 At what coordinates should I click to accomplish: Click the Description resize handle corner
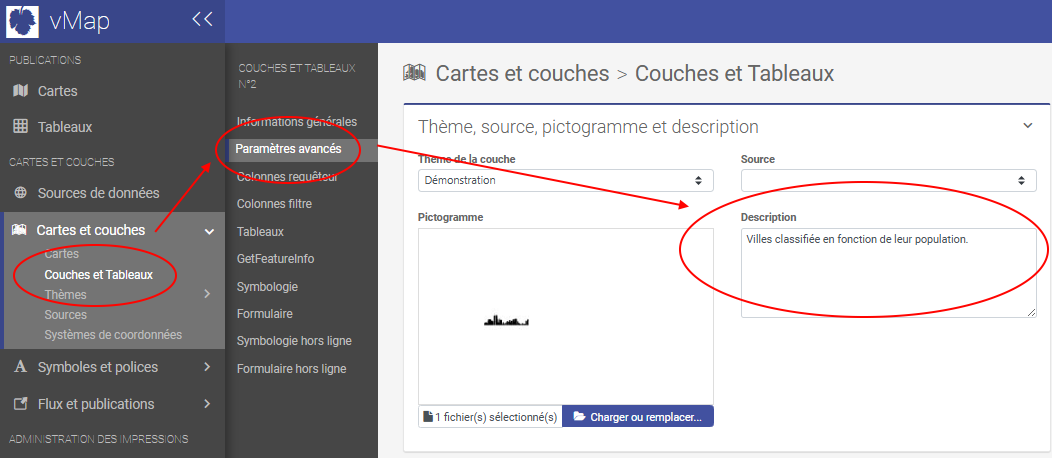[1031, 313]
